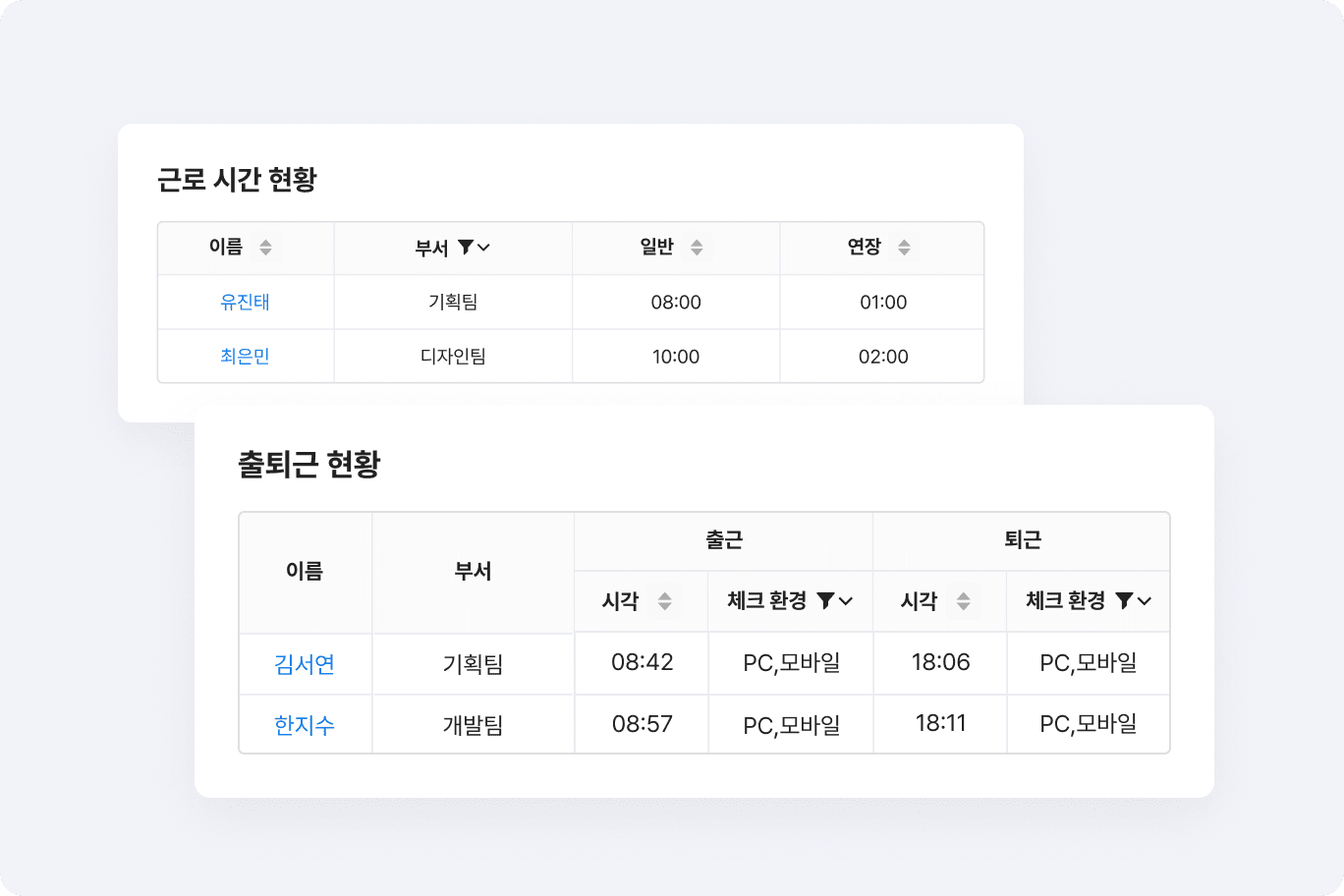The height and width of the screenshot is (896, 1344).
Task: Select 디자인팀 cell in work hours table
Action: click(453, 357)
